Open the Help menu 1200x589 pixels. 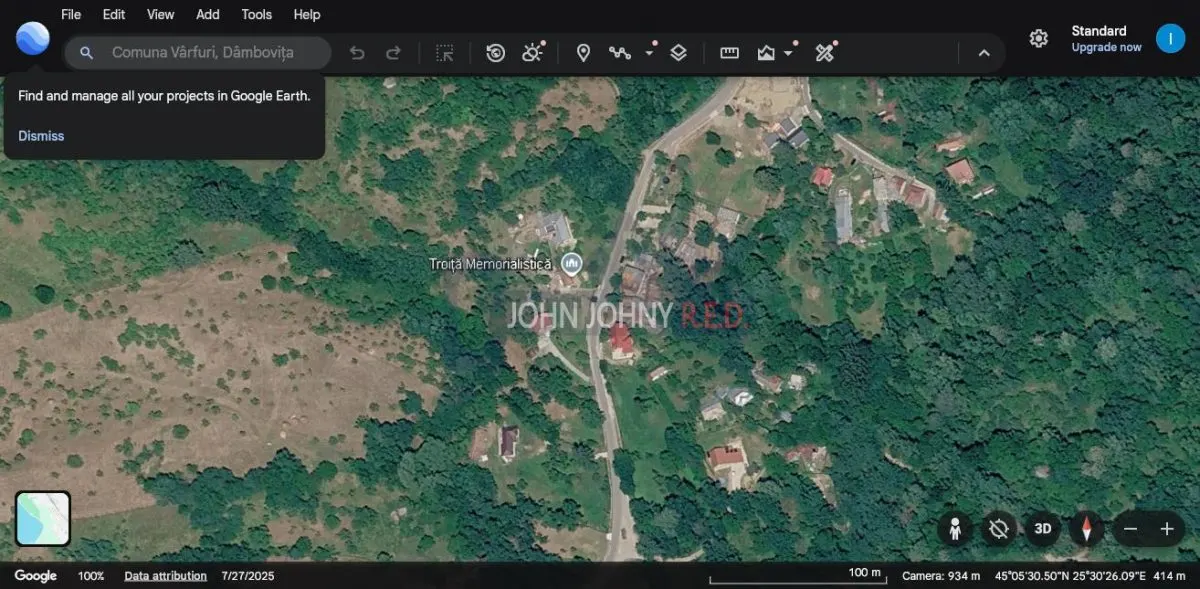click(x=307, y=14)
